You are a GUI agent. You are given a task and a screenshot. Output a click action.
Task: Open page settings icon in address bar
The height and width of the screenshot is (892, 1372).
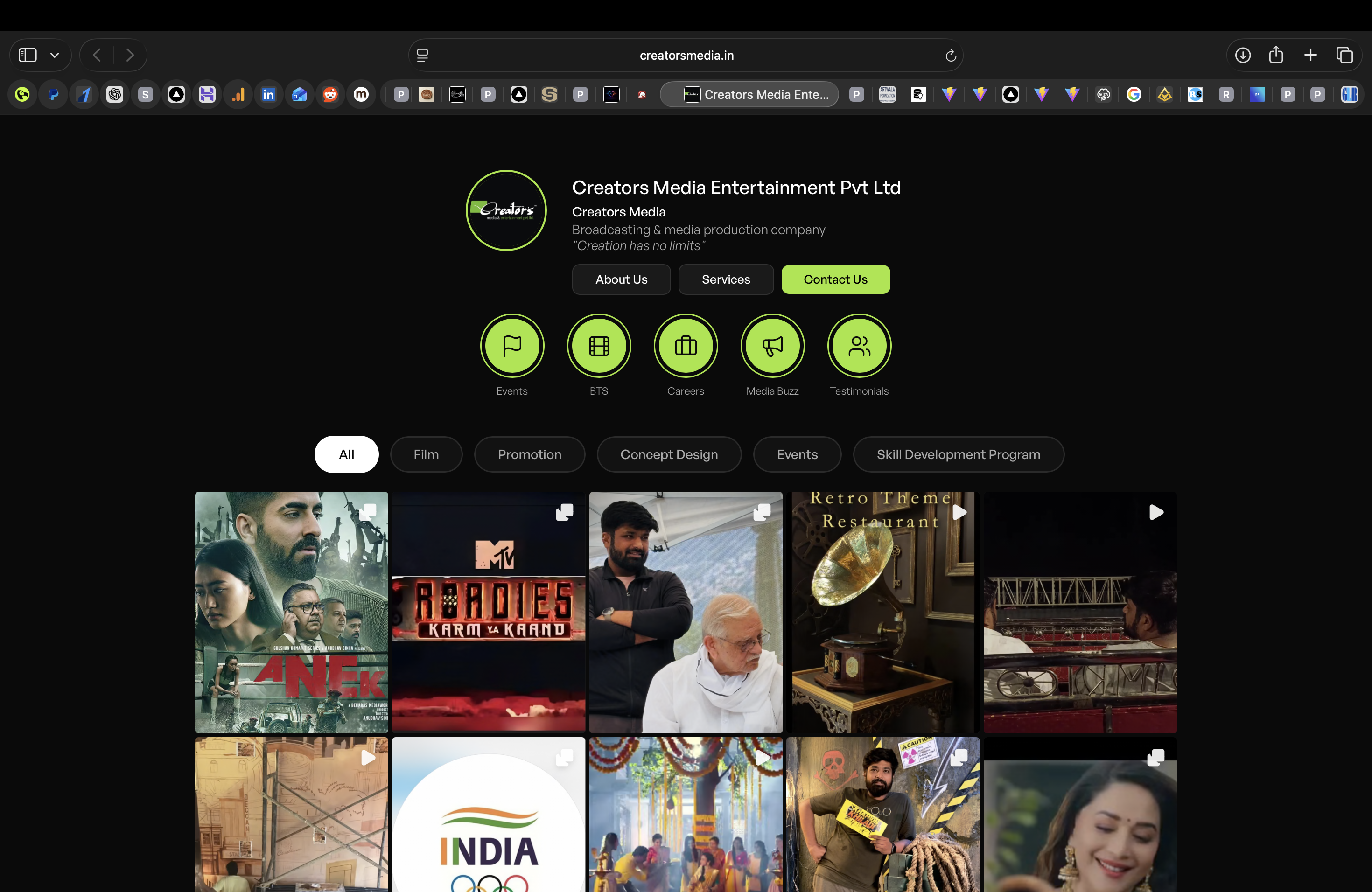[422, 55]
